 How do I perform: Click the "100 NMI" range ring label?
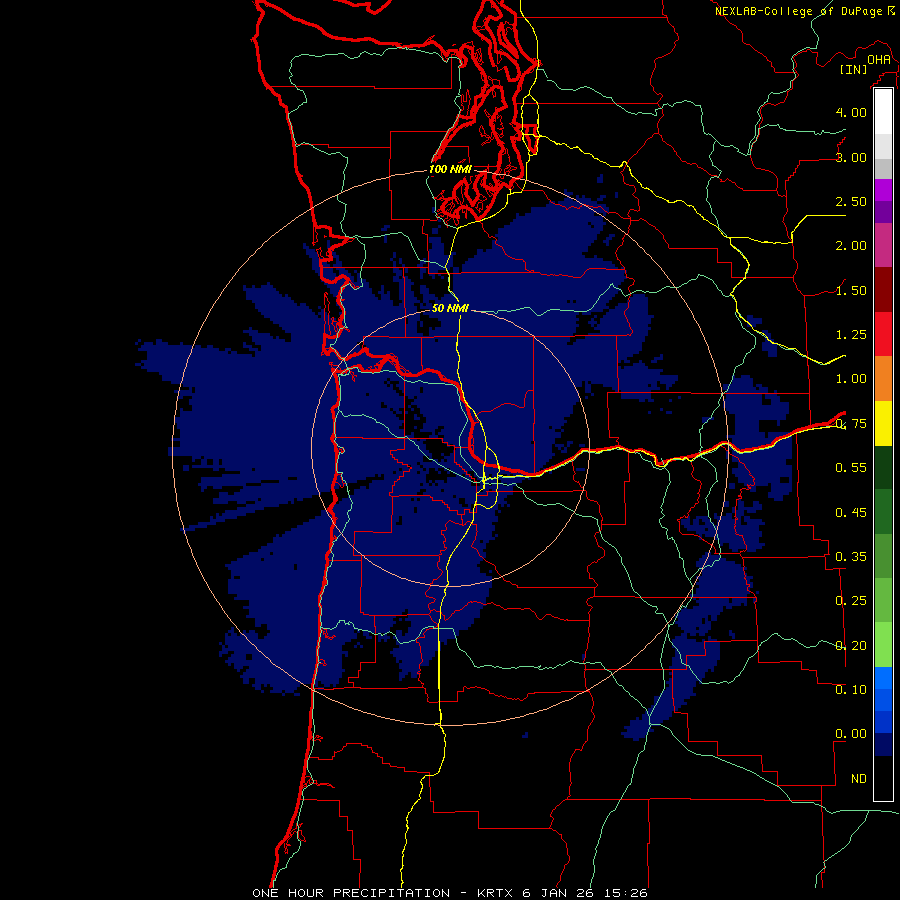coord(451,169)
